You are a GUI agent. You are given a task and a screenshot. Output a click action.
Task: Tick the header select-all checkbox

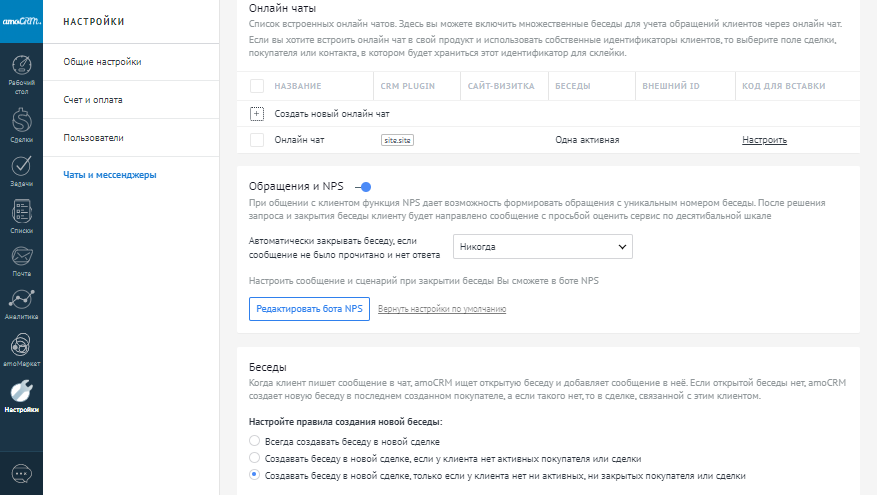pyautogui.click(x=257, y=86)
